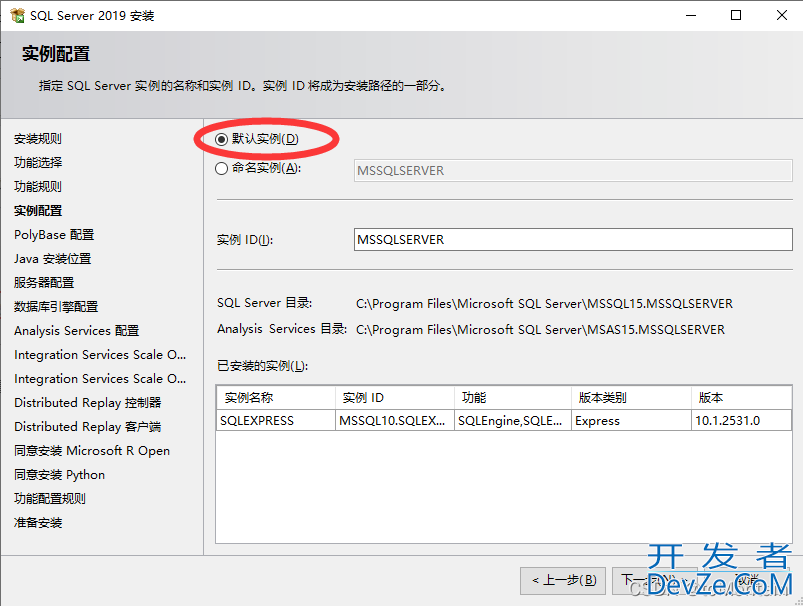Click the 实例名称 column header
This screenshot has height=606, width=803.
tap(276, 398)
